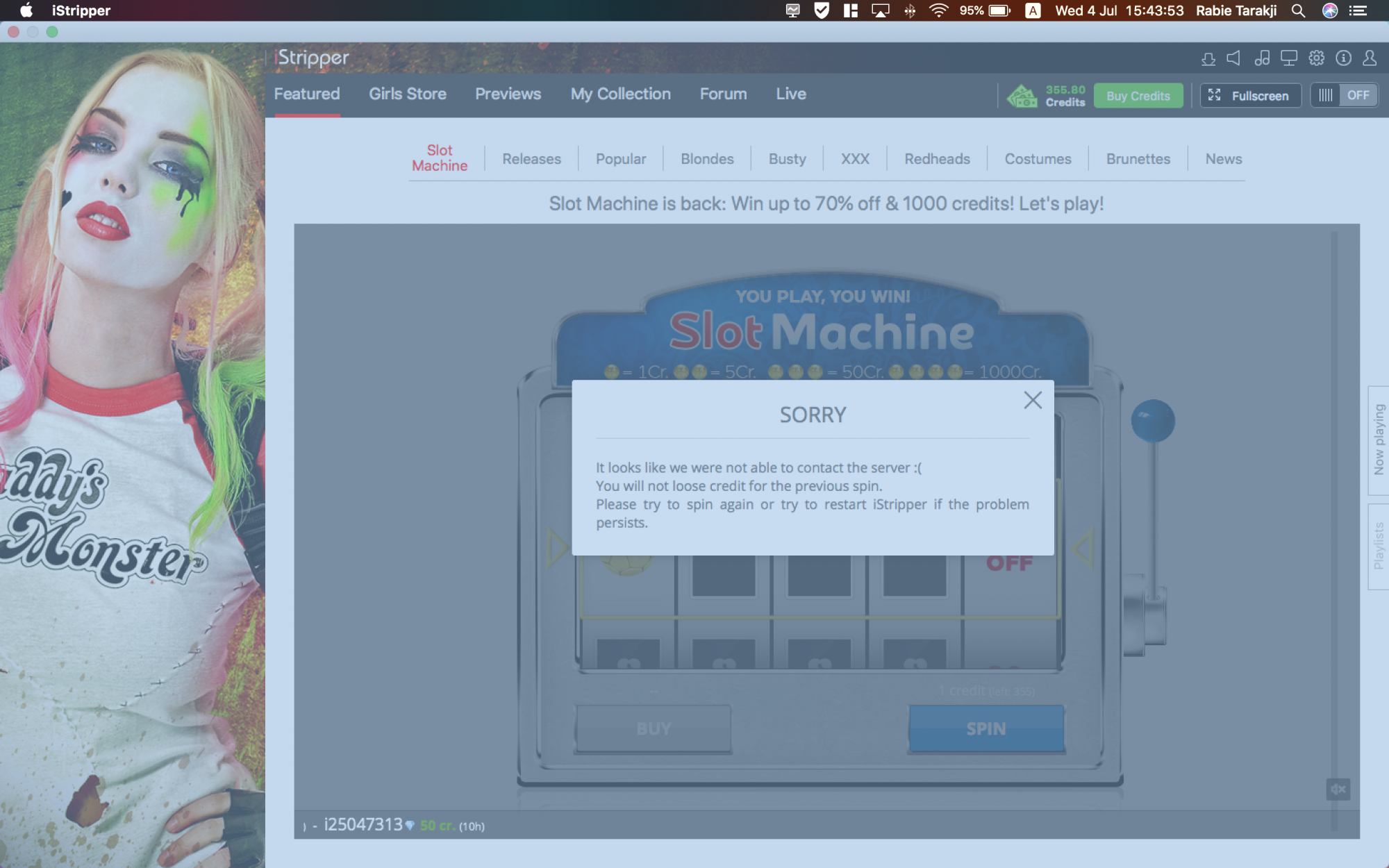This screenshot has height=868, width=1389.
Task: Select the News category
Action: coord(1223,159)
